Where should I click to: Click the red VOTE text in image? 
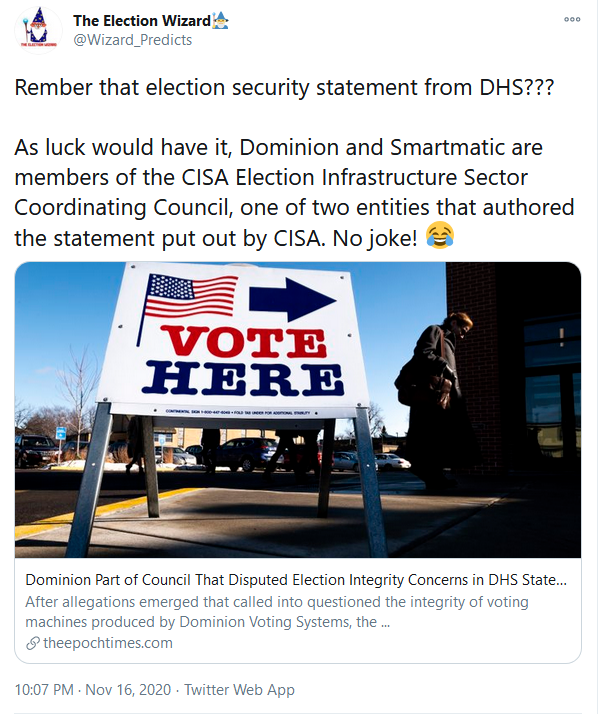pos(246,342)
